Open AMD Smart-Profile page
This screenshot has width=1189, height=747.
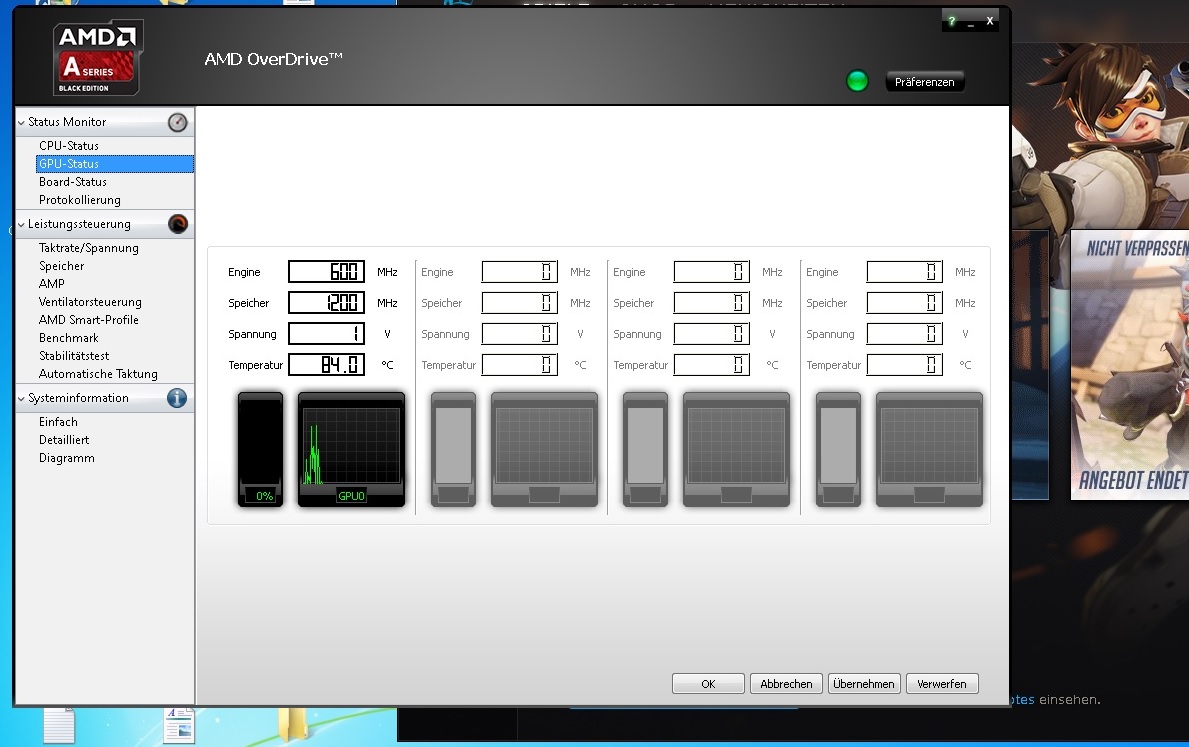tap(89, 320)
